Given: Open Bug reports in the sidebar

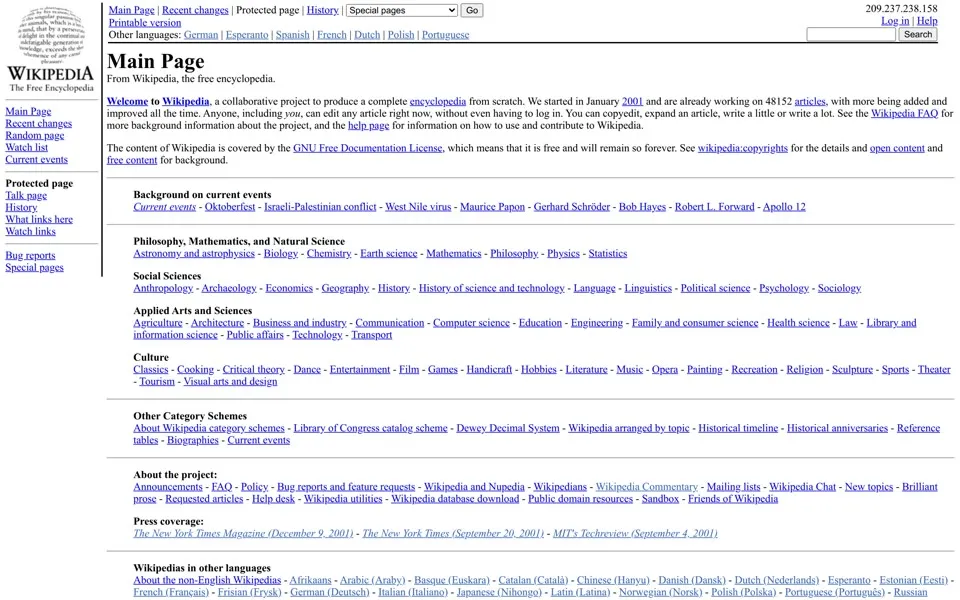Looking at the screenshot, I should point(30,255).
